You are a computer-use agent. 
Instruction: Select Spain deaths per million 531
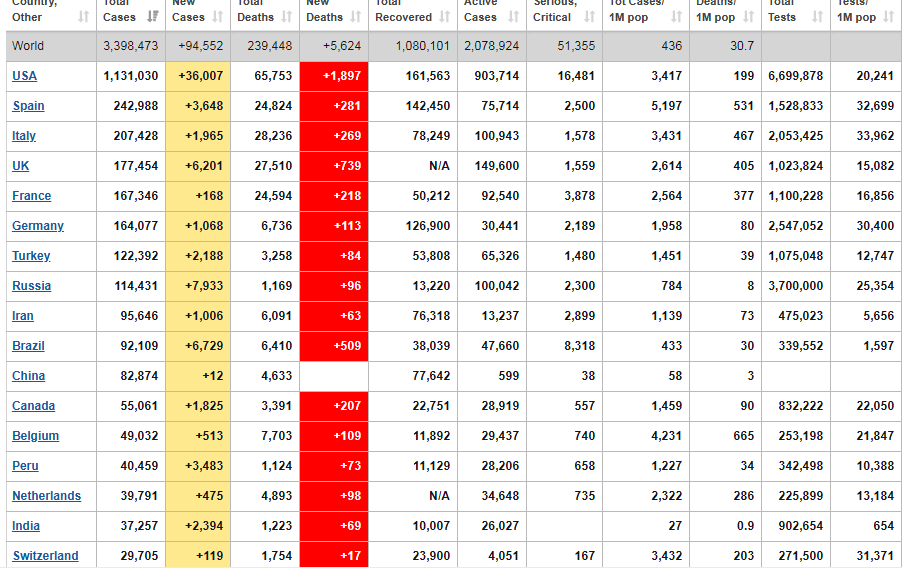(743, 106)
